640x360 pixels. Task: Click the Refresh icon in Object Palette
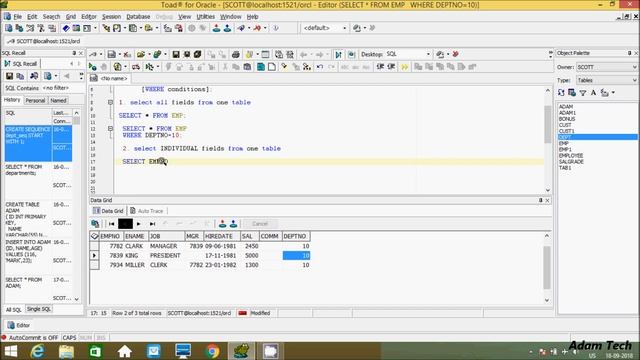coord(561,93)
